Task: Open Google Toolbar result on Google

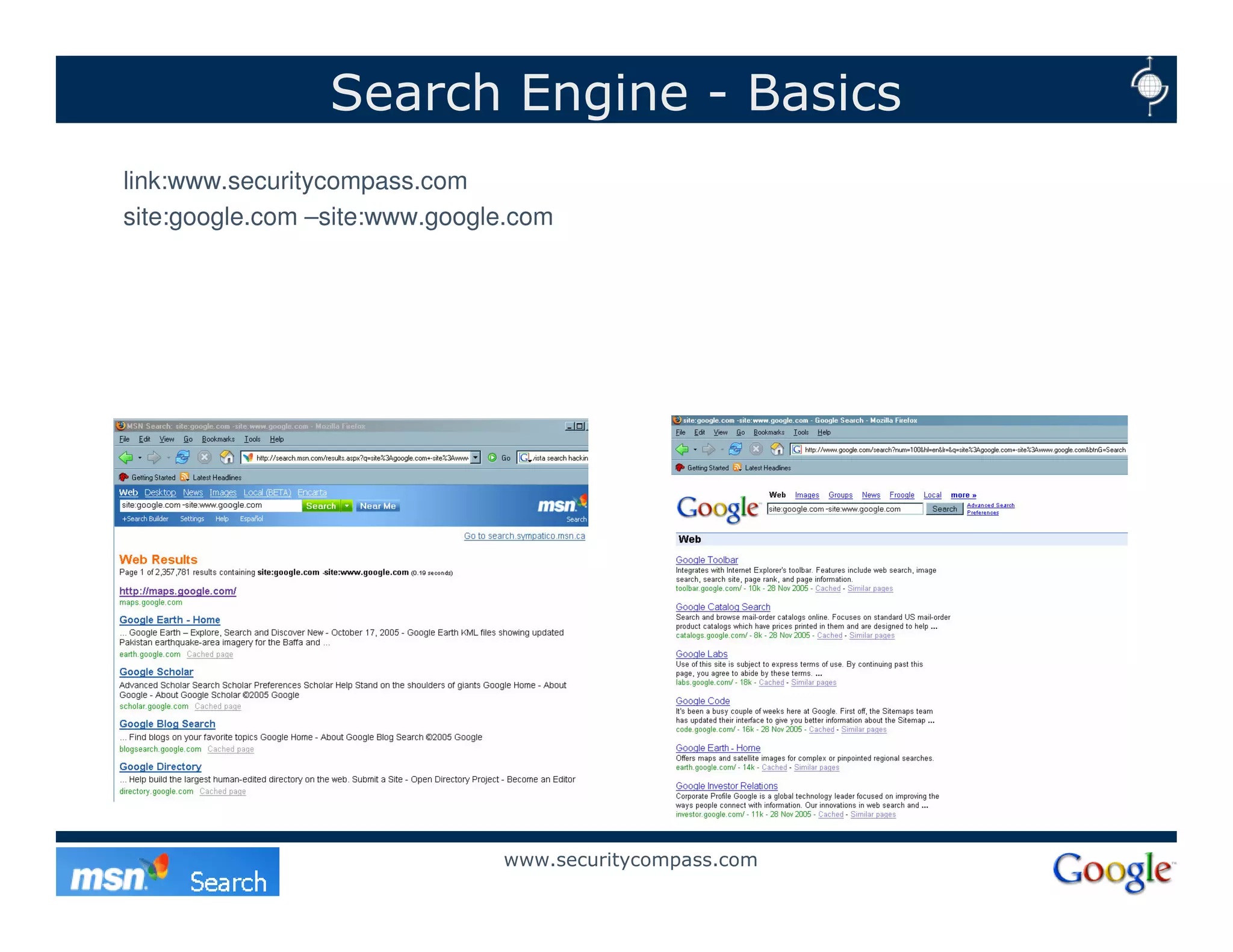Action: pyautogui.click(x=707, y=560)
